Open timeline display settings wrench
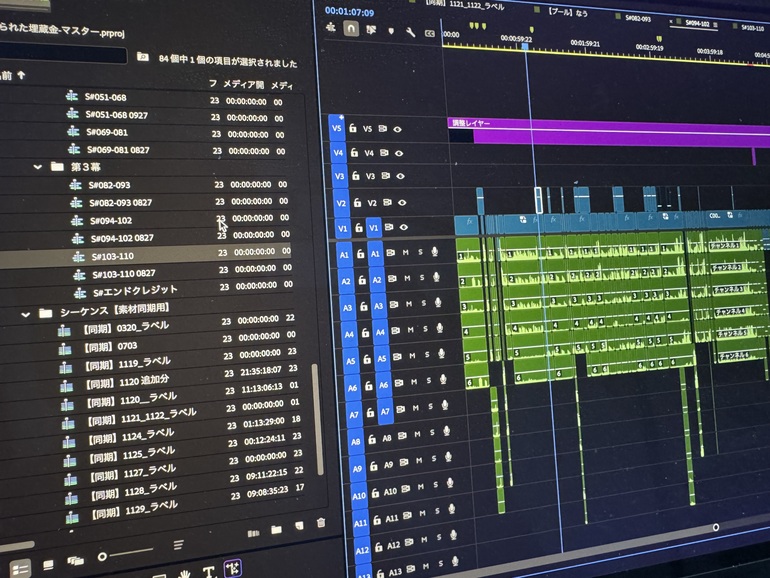770x578 pixels. coord(410,32)
